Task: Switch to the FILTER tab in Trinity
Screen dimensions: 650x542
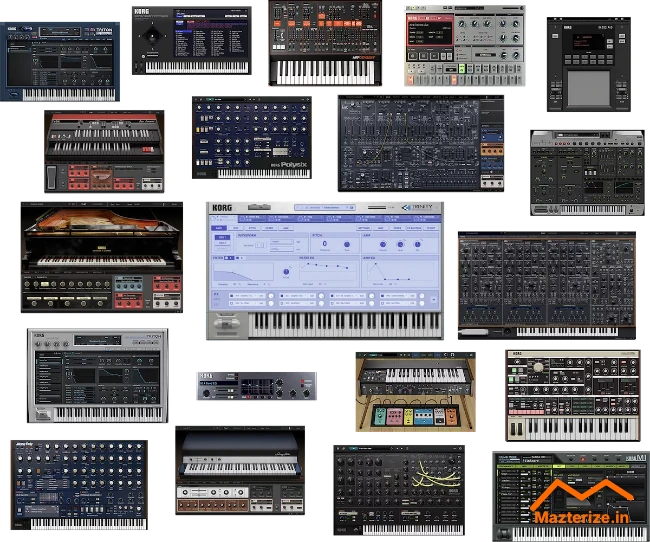Action: point(269,228)
